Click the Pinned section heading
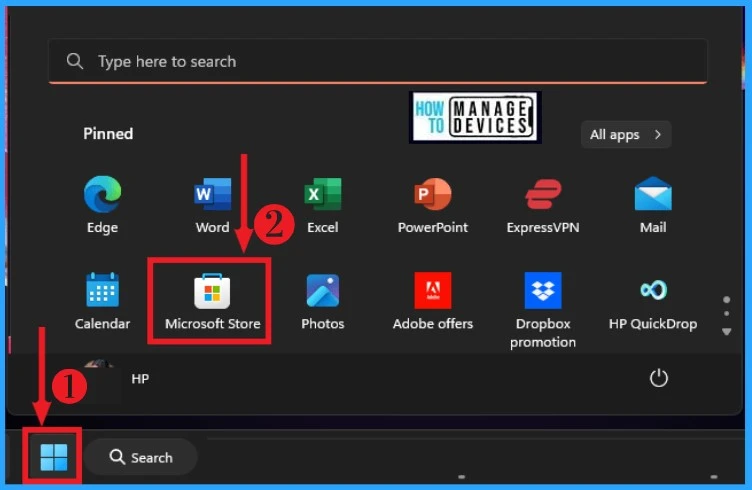752x490 pixels. (108, 134)
